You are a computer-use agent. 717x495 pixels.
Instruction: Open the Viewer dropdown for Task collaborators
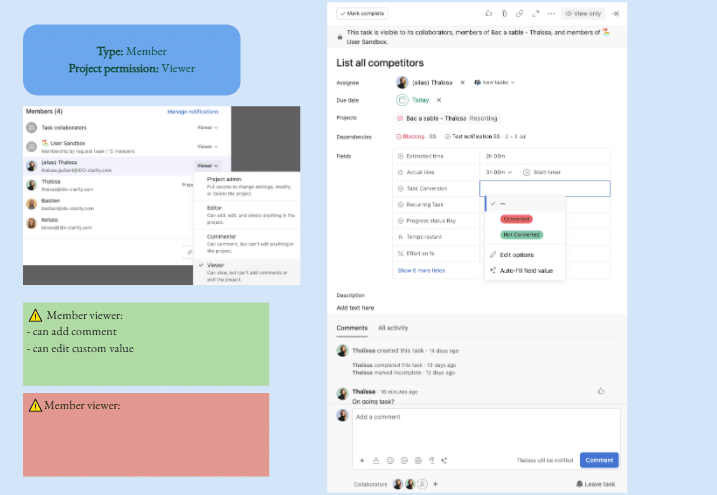(x=207, y=128)
